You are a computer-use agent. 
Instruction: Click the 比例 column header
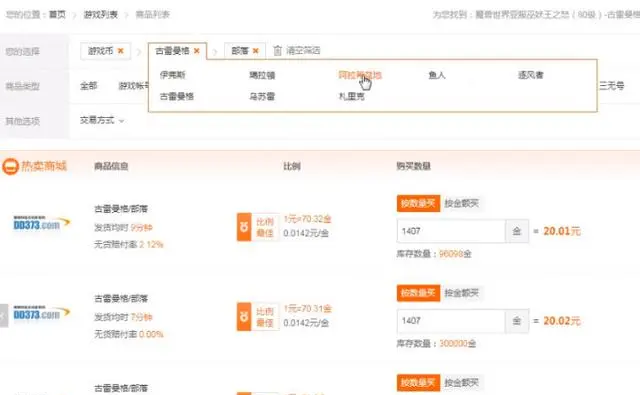coord(292,166)
